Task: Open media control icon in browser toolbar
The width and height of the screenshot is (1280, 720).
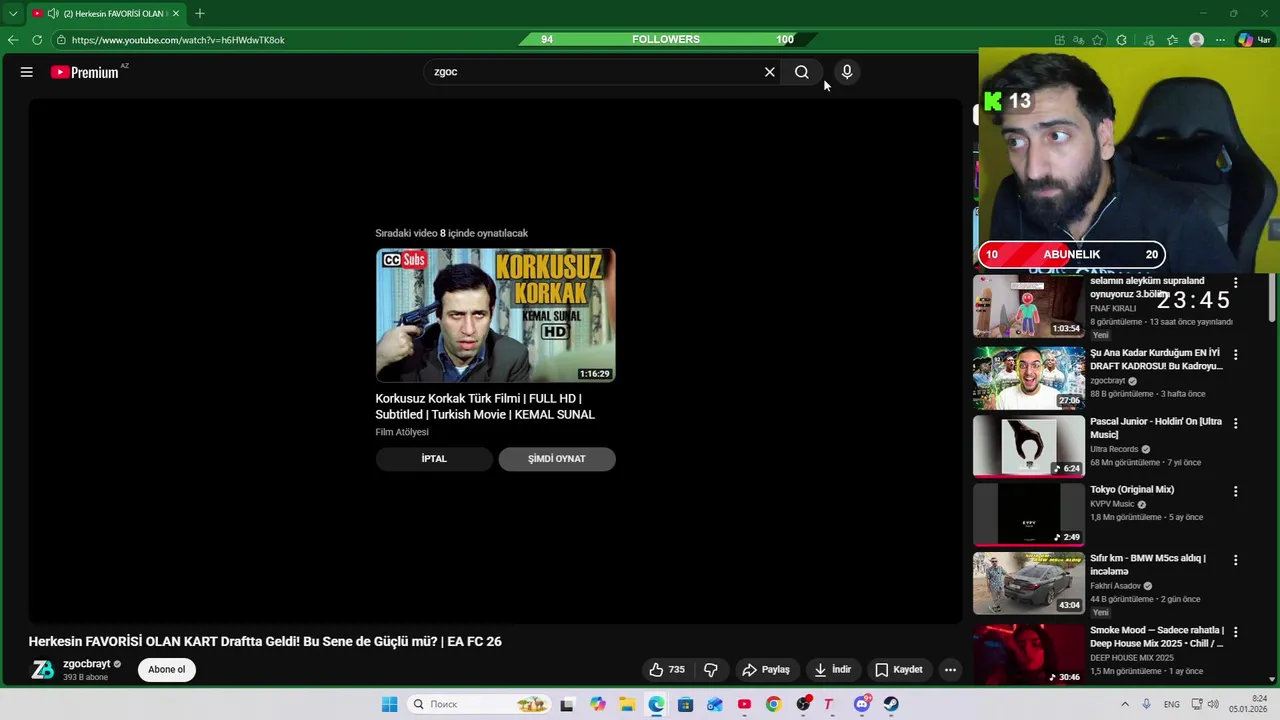Action: [x=1148, y=40]
